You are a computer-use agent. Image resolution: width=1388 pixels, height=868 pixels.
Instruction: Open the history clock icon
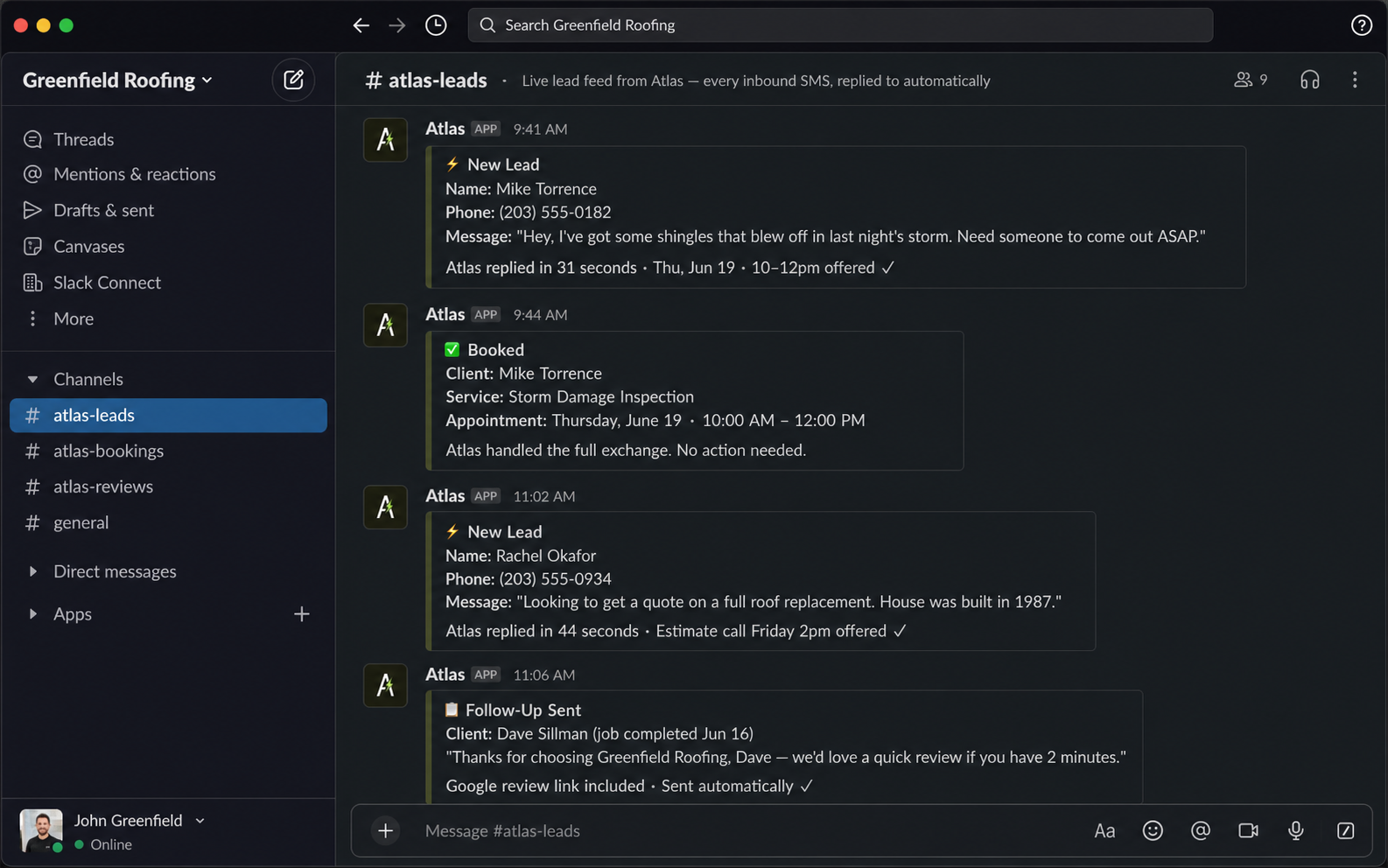click(436, 25)
